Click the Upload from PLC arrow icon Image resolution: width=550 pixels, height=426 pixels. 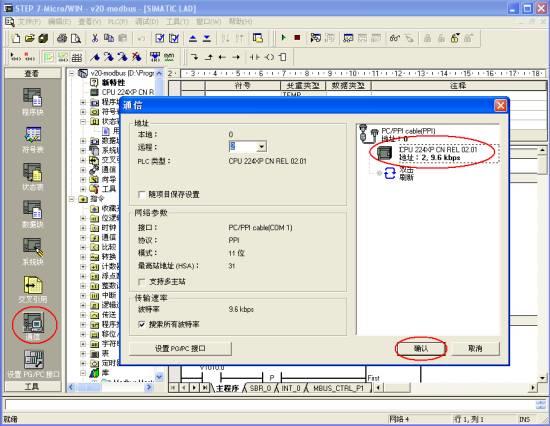click(193, 38)
